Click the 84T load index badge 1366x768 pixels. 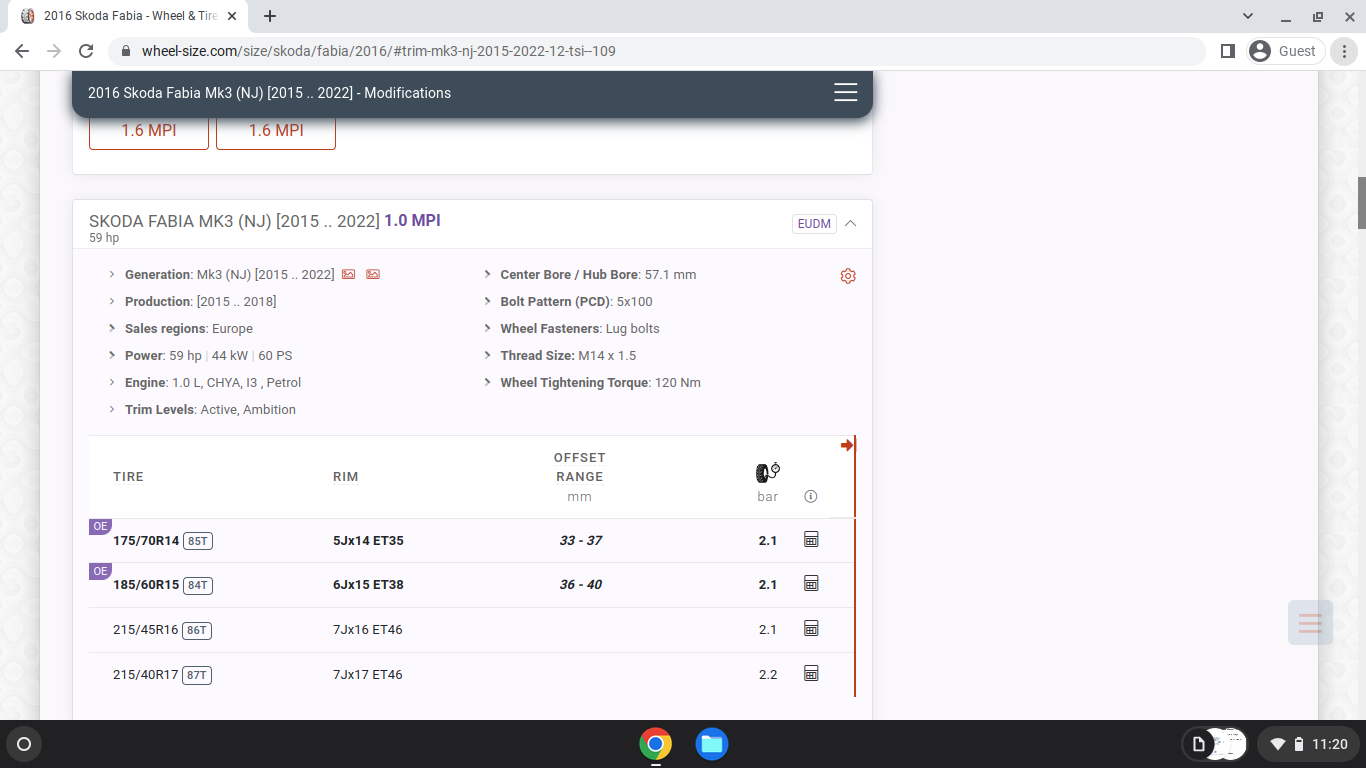(x=198, y=585)
